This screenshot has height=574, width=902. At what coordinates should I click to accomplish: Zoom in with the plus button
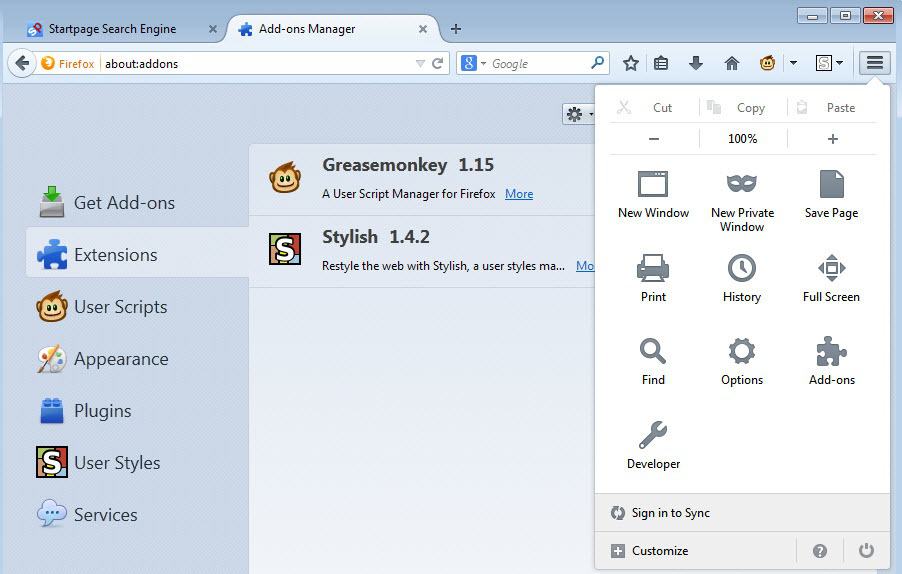832,139
